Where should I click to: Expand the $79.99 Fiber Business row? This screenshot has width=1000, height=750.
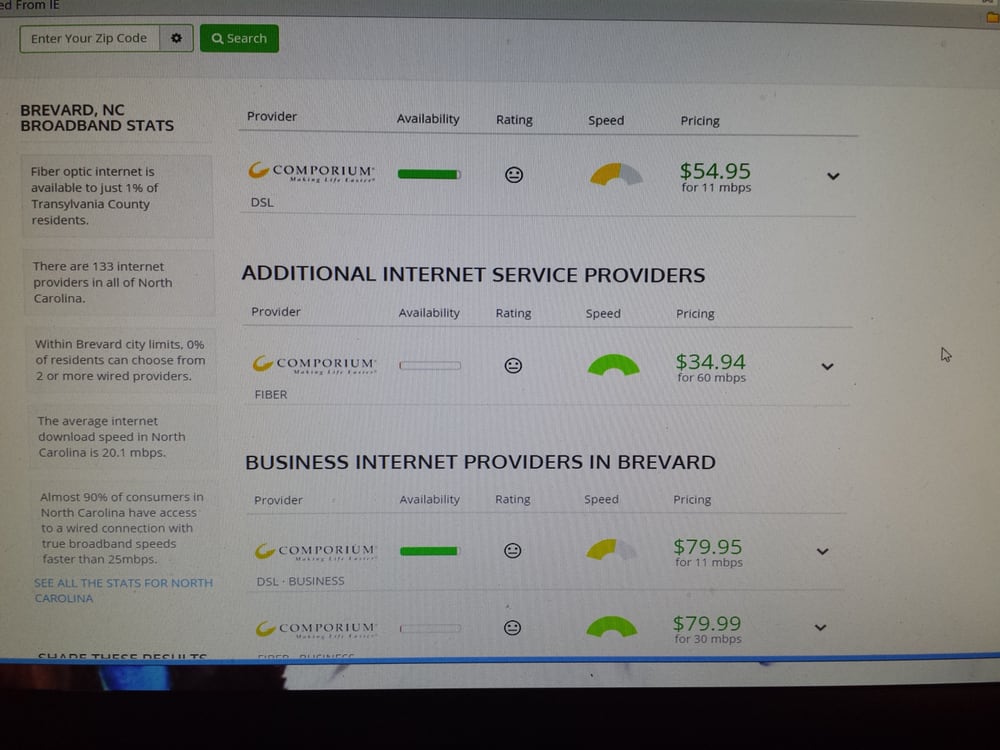tap(820, 628)
